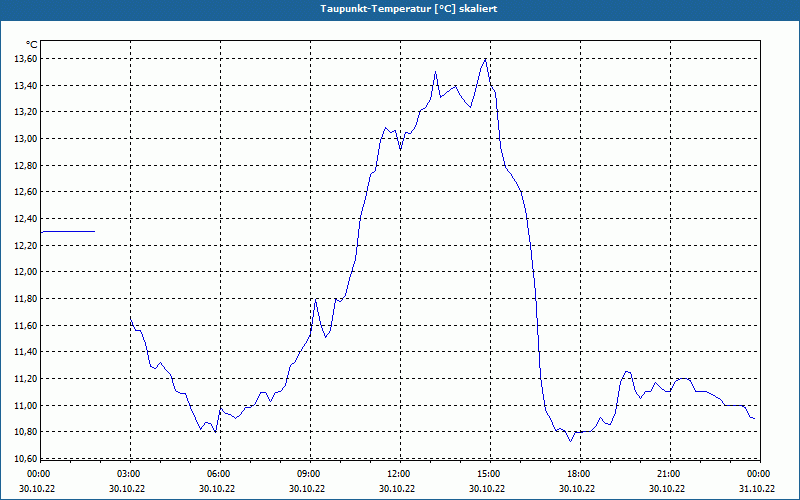Click the chart title 'Taupunkt-Temperatur [°C] skaliert'

[409, 9]
